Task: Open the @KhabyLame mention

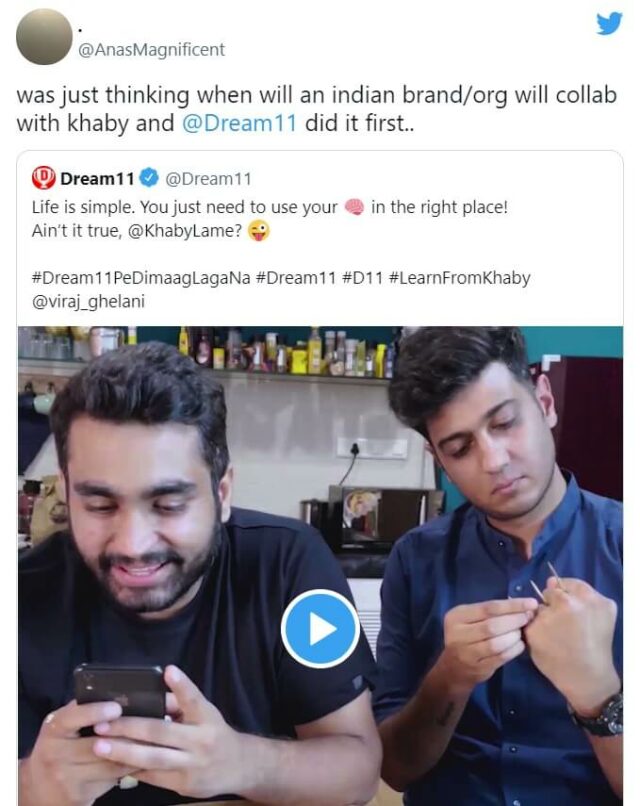Action: click(x=185, y=231)
